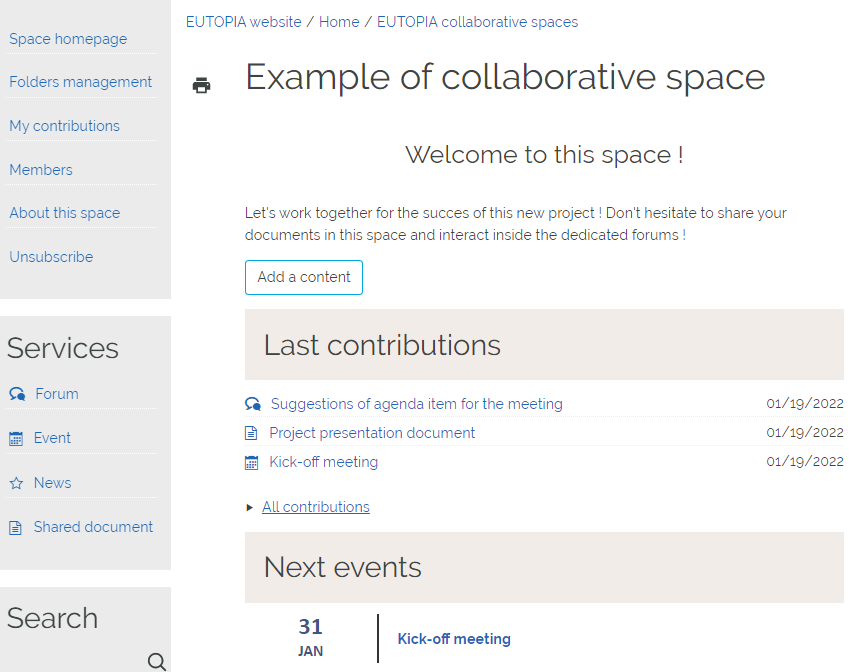850x672 pixels.
Task: Click the Shared document file icon
Action: click(x=16, y=527)
